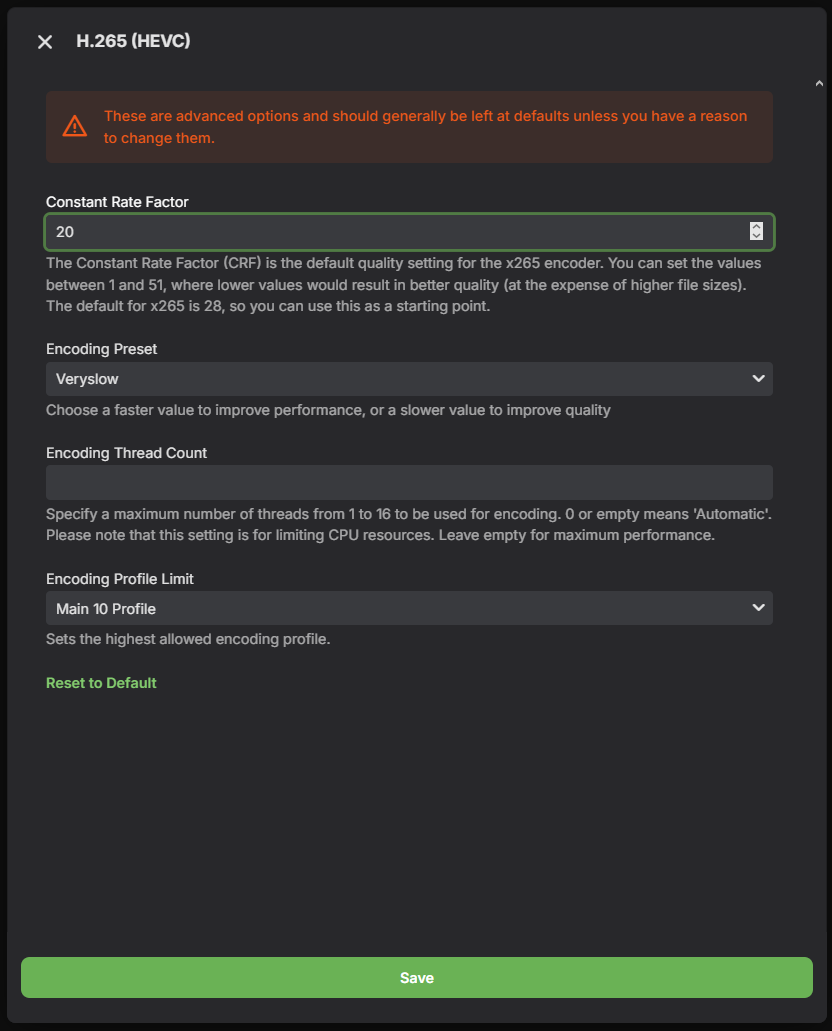Decrease Constant Rate Factor using down stepper
The height and width of the screenshot is (1031, 832).
pyautogui.click(x=756, y=235)
